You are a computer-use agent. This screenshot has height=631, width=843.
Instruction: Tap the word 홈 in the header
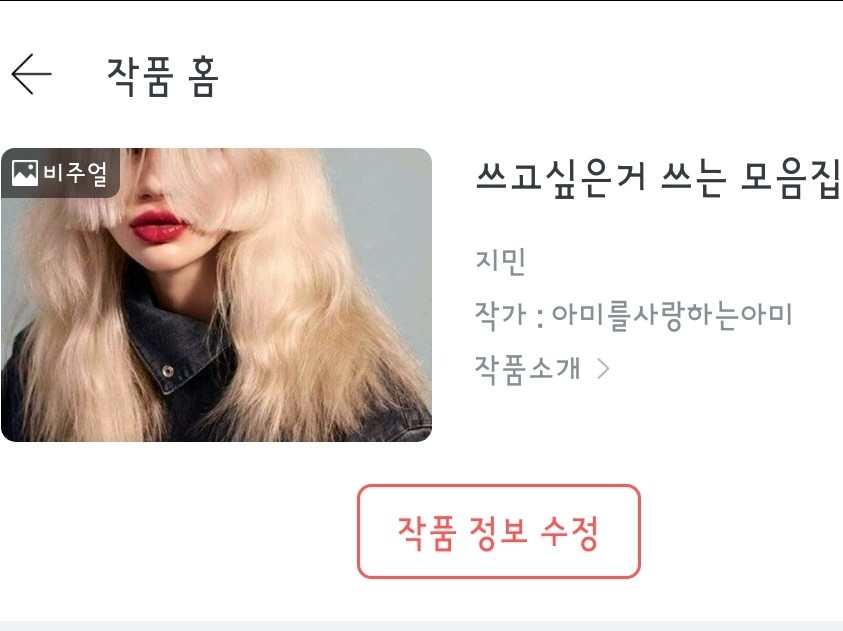[x=204, y=77]
